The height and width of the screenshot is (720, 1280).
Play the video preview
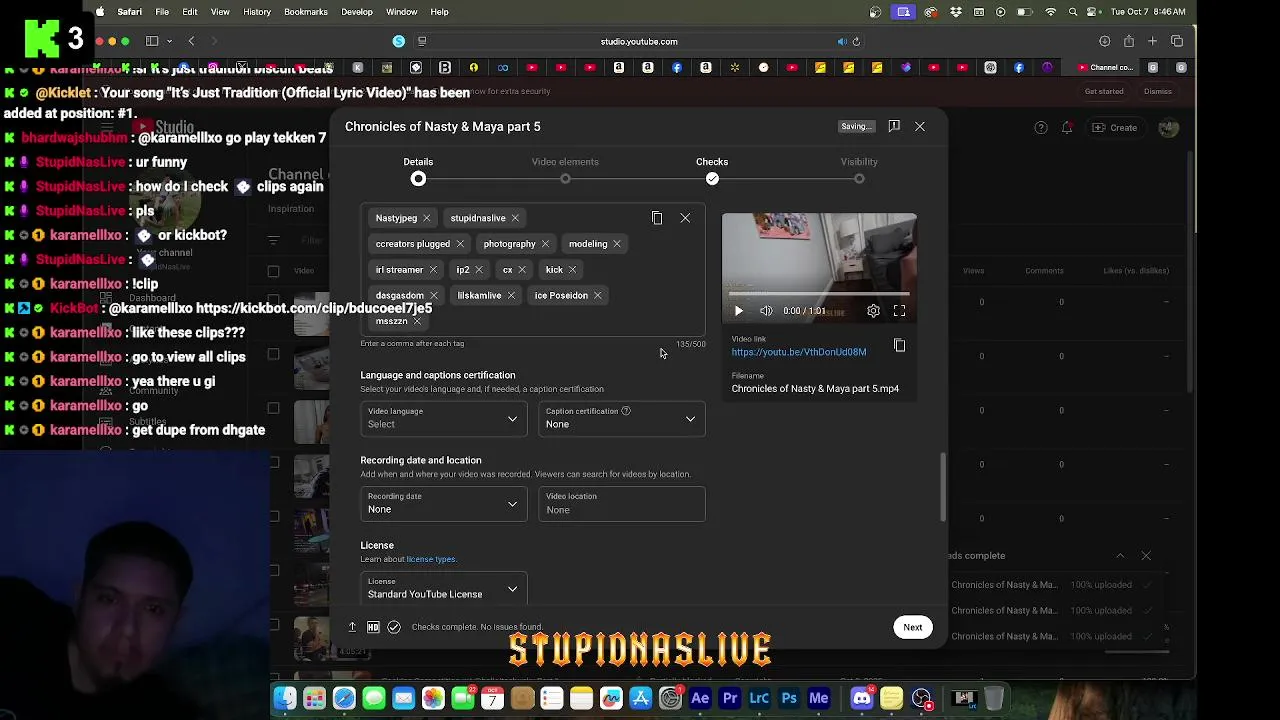[x=739, y=311]
